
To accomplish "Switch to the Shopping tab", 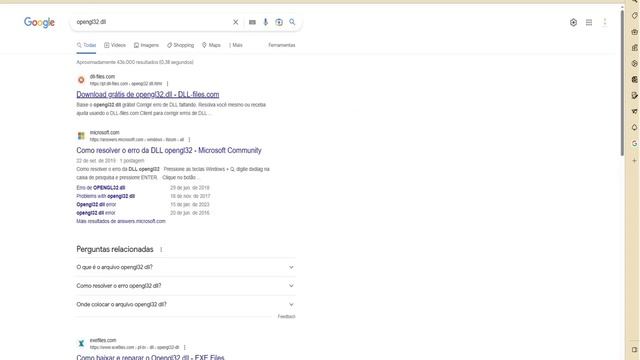I will click(x=180, y=45).
